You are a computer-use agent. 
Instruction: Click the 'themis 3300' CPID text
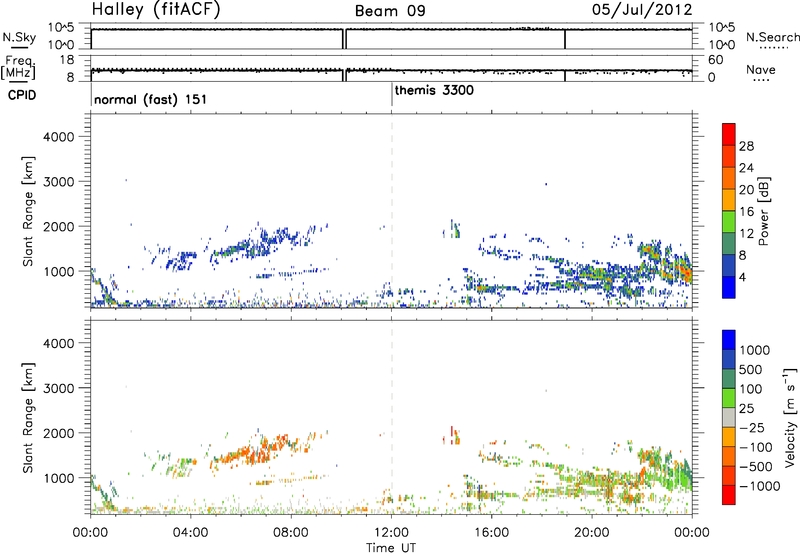[x=434, y=90]
